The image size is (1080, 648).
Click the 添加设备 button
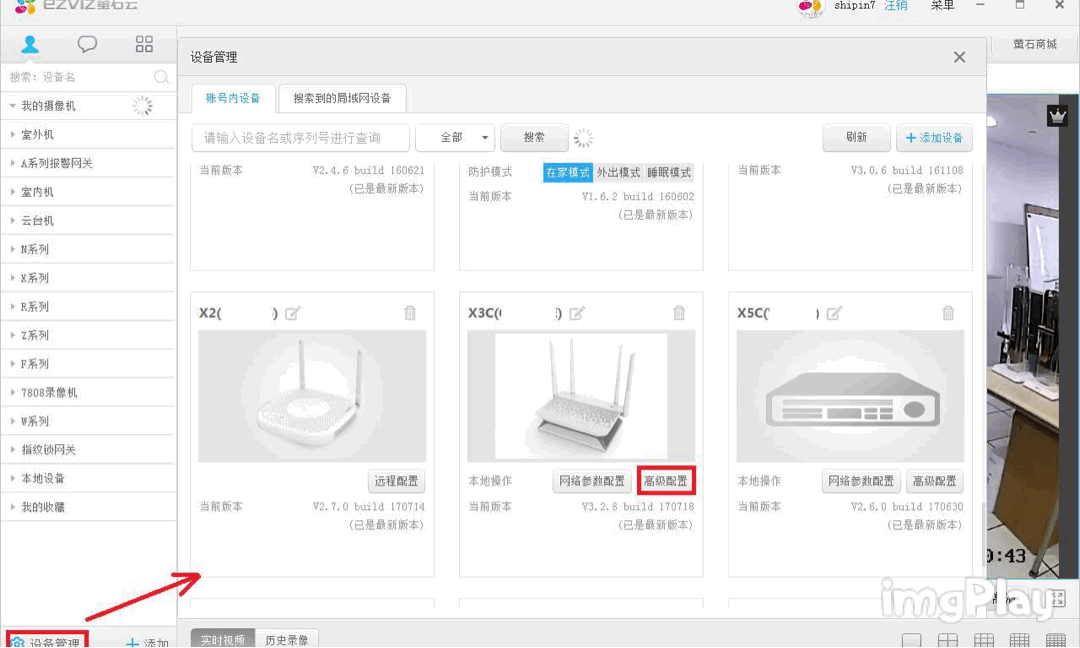click(934, 137)
